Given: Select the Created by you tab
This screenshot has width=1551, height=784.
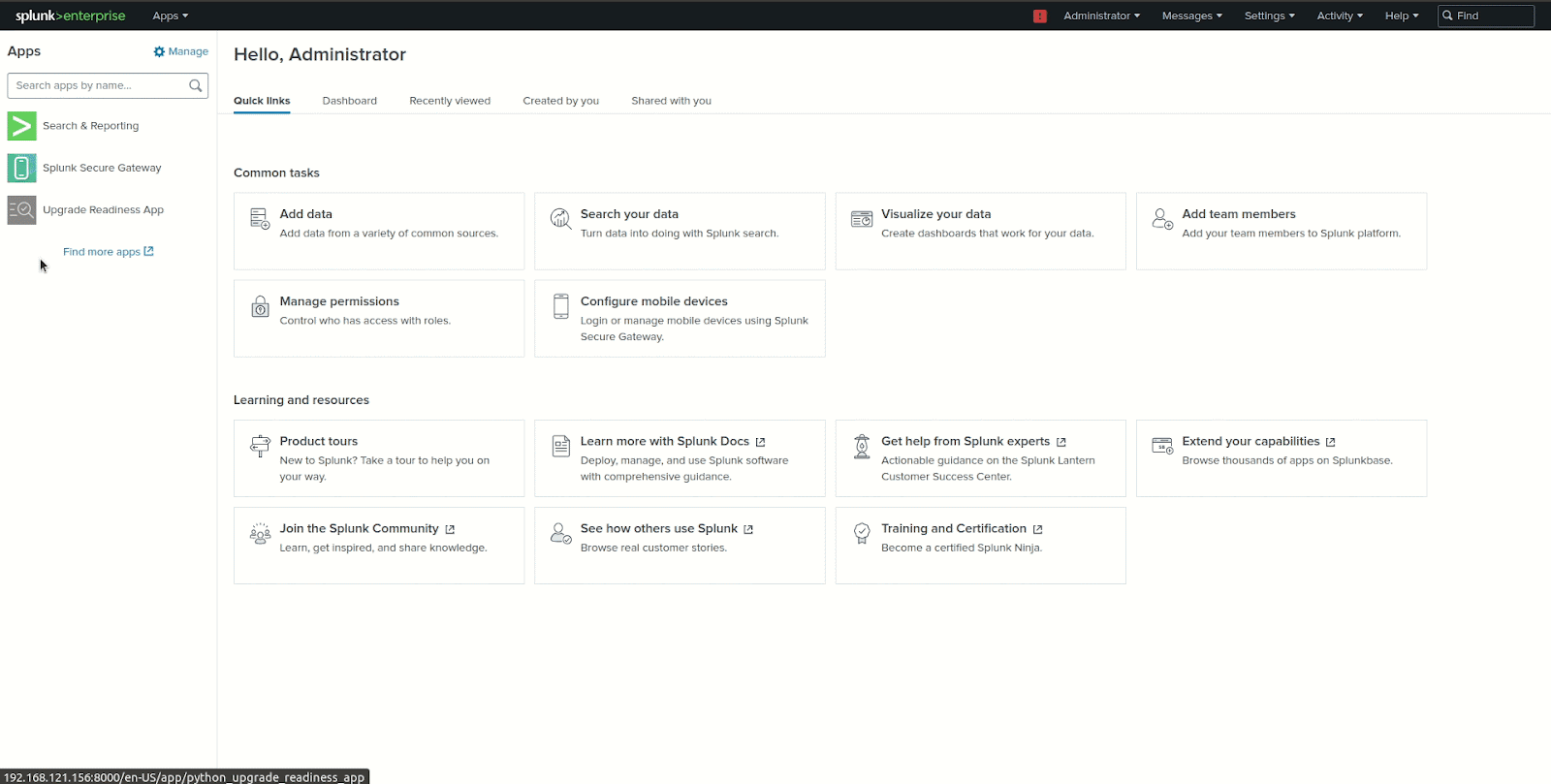Looking at the screenshot, I should pyautogui.click(x=561, y=101).
